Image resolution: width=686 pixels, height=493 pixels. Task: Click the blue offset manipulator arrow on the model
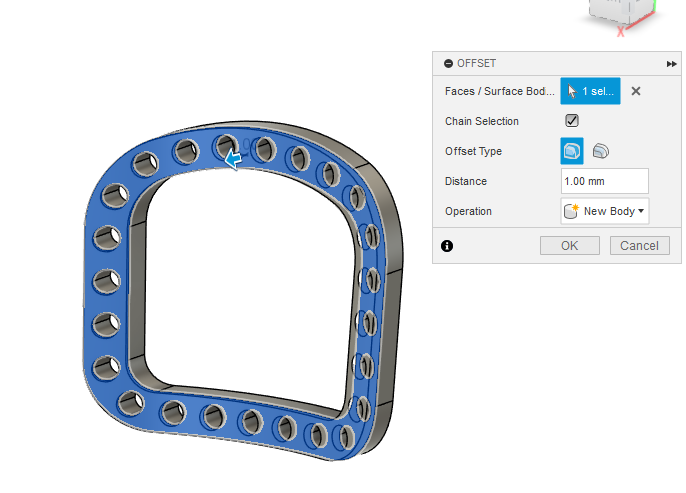(233, 158)
